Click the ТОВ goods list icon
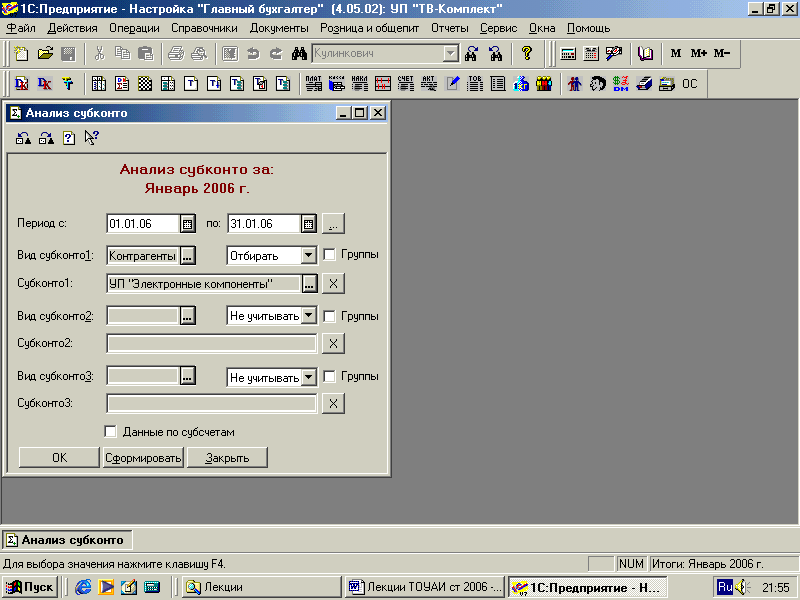This screenshot has width=800, height=600. point(474,84)
